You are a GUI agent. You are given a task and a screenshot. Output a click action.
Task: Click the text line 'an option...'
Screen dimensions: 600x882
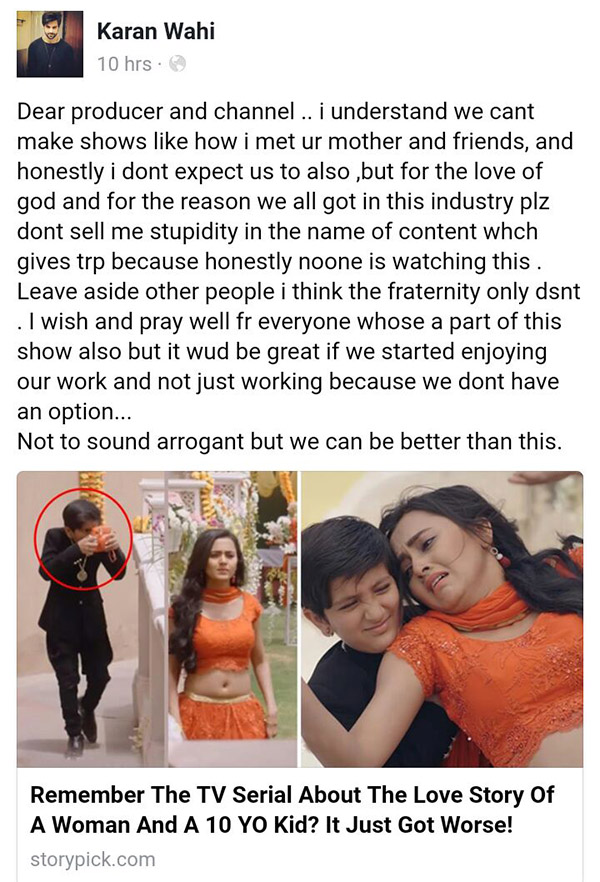(x=74, y=412)
